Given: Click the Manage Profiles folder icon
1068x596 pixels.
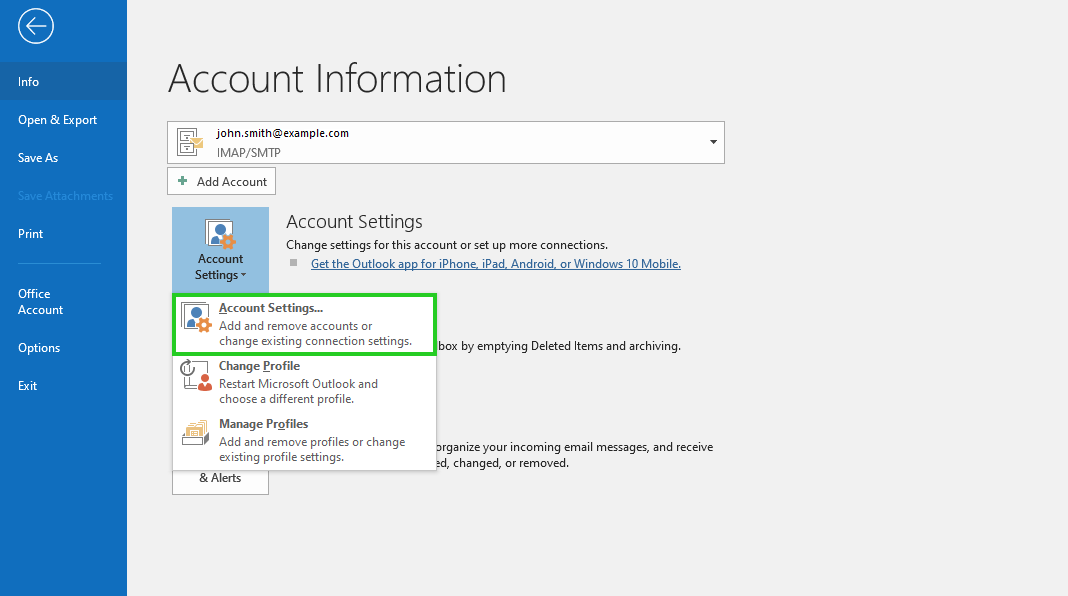Looking at the screenshot, I should (x=196, y=434).
